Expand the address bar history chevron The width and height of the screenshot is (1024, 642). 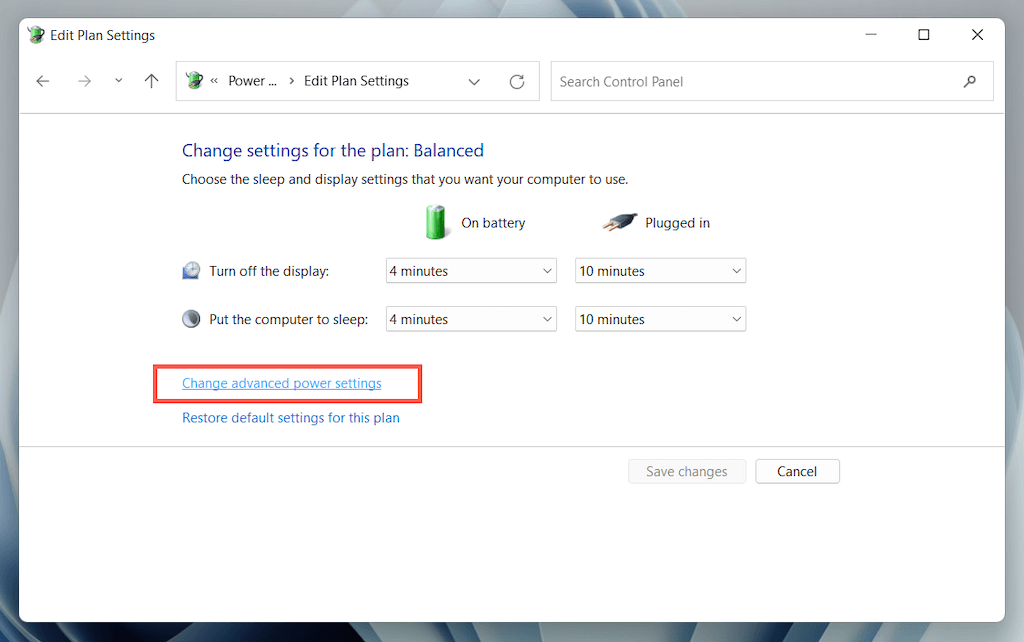click(x=474, y=81)
